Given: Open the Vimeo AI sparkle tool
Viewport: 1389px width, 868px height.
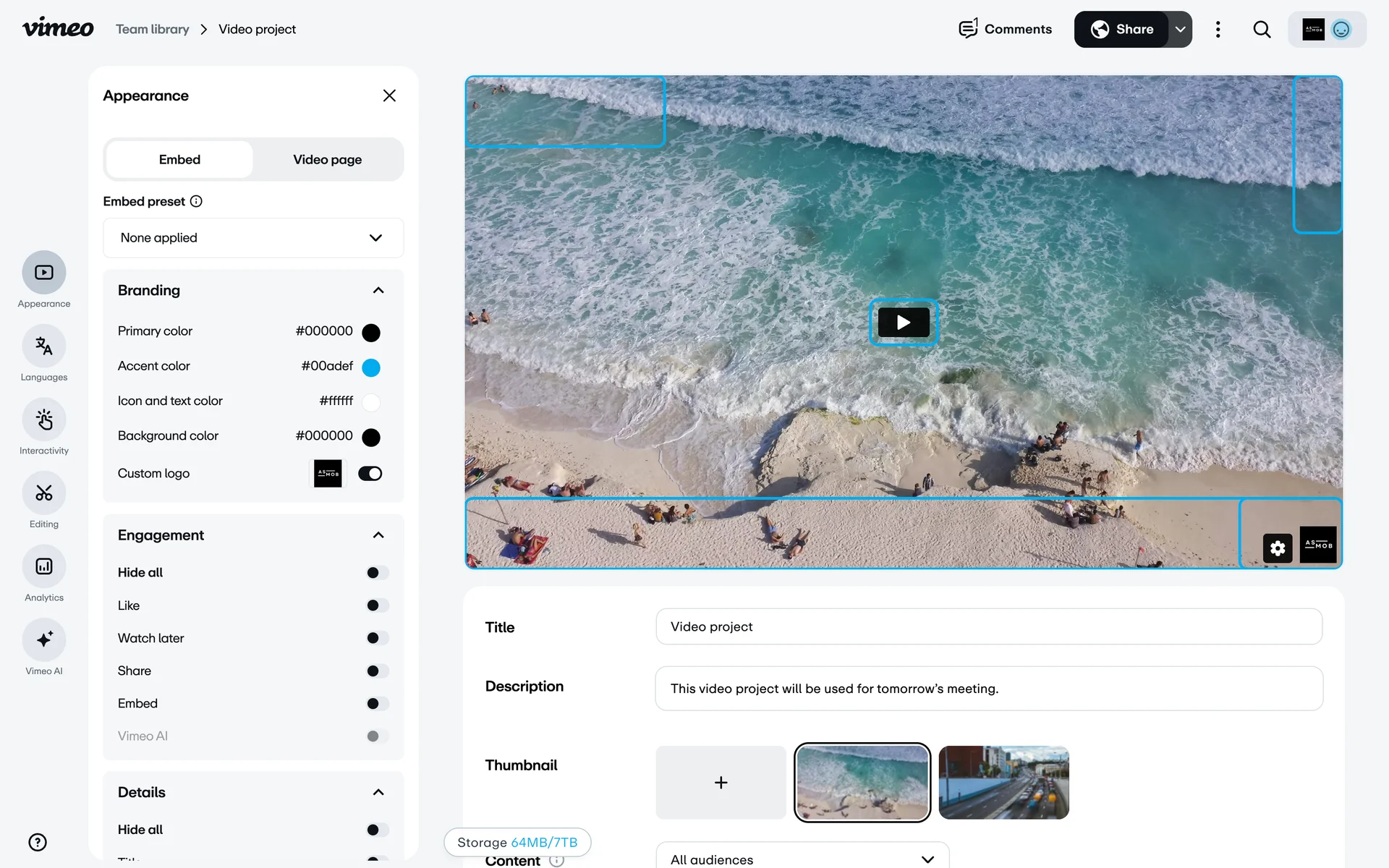Looking at the screenshot, I should 44,640.
